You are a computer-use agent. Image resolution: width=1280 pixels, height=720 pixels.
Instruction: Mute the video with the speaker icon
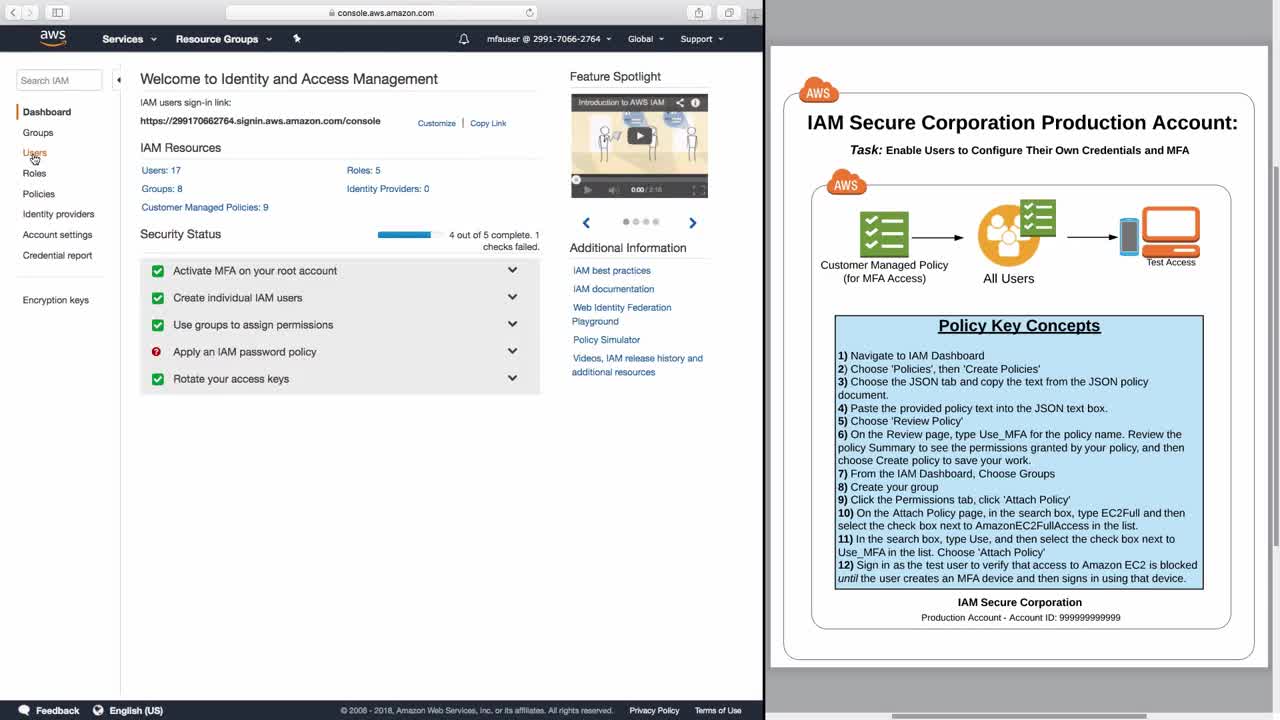tap(613, 190)
